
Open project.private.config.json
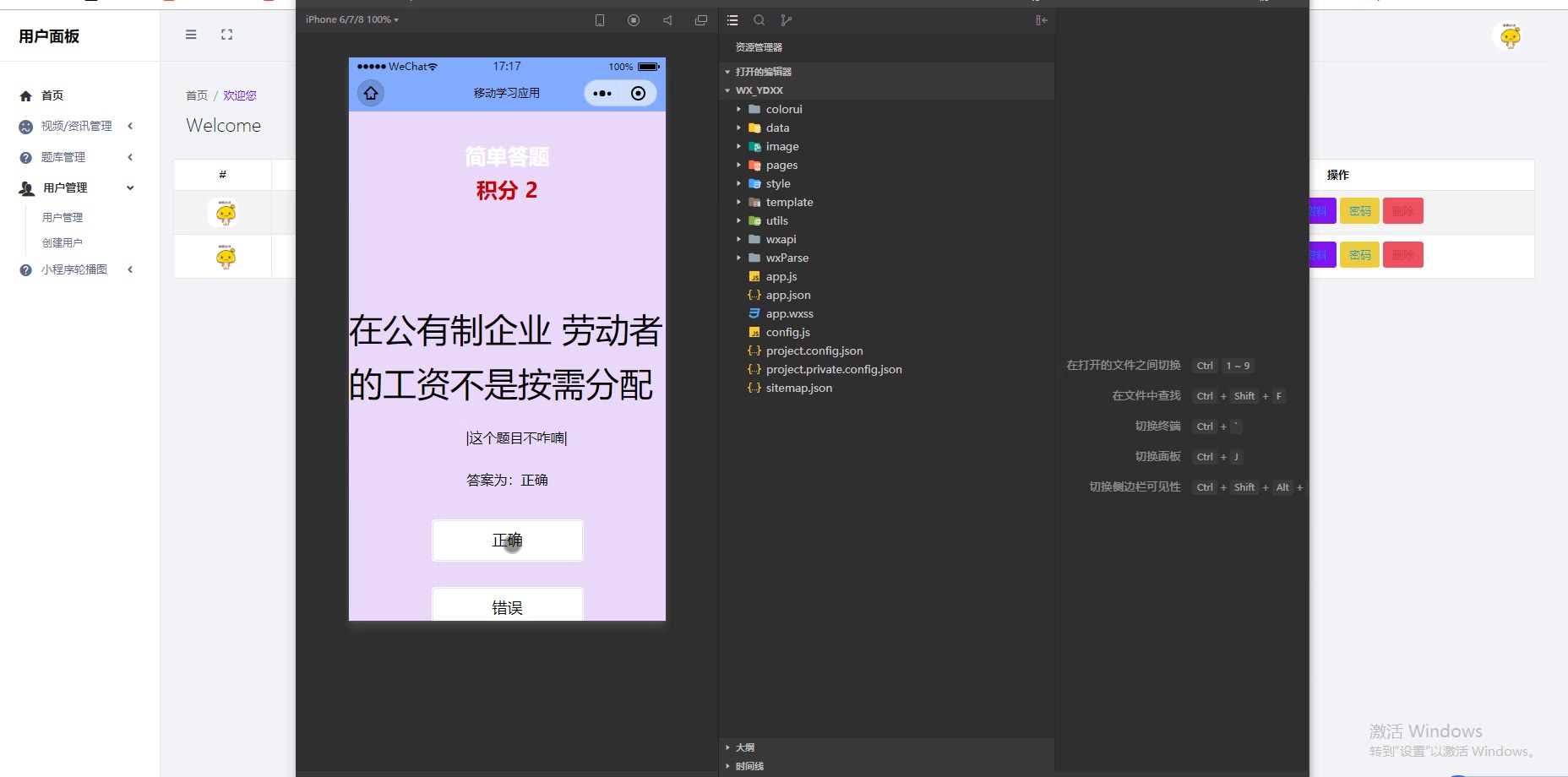point(834,369)
